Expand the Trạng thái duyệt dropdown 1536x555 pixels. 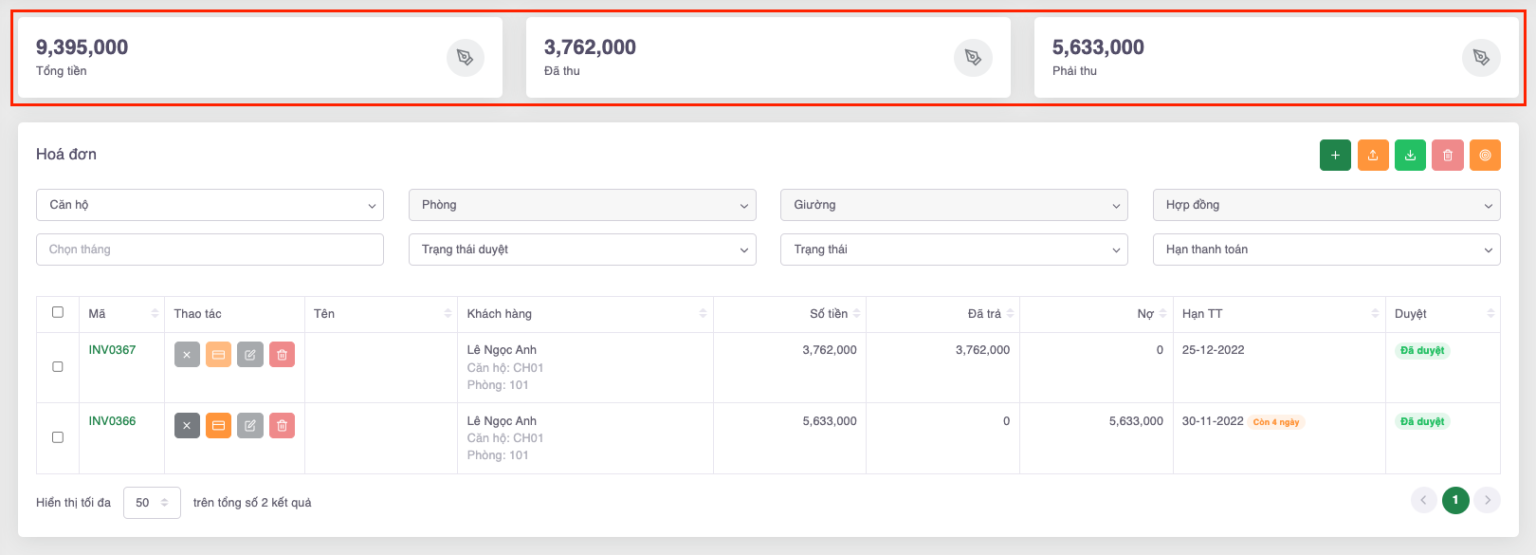click(x=582, y=250)
